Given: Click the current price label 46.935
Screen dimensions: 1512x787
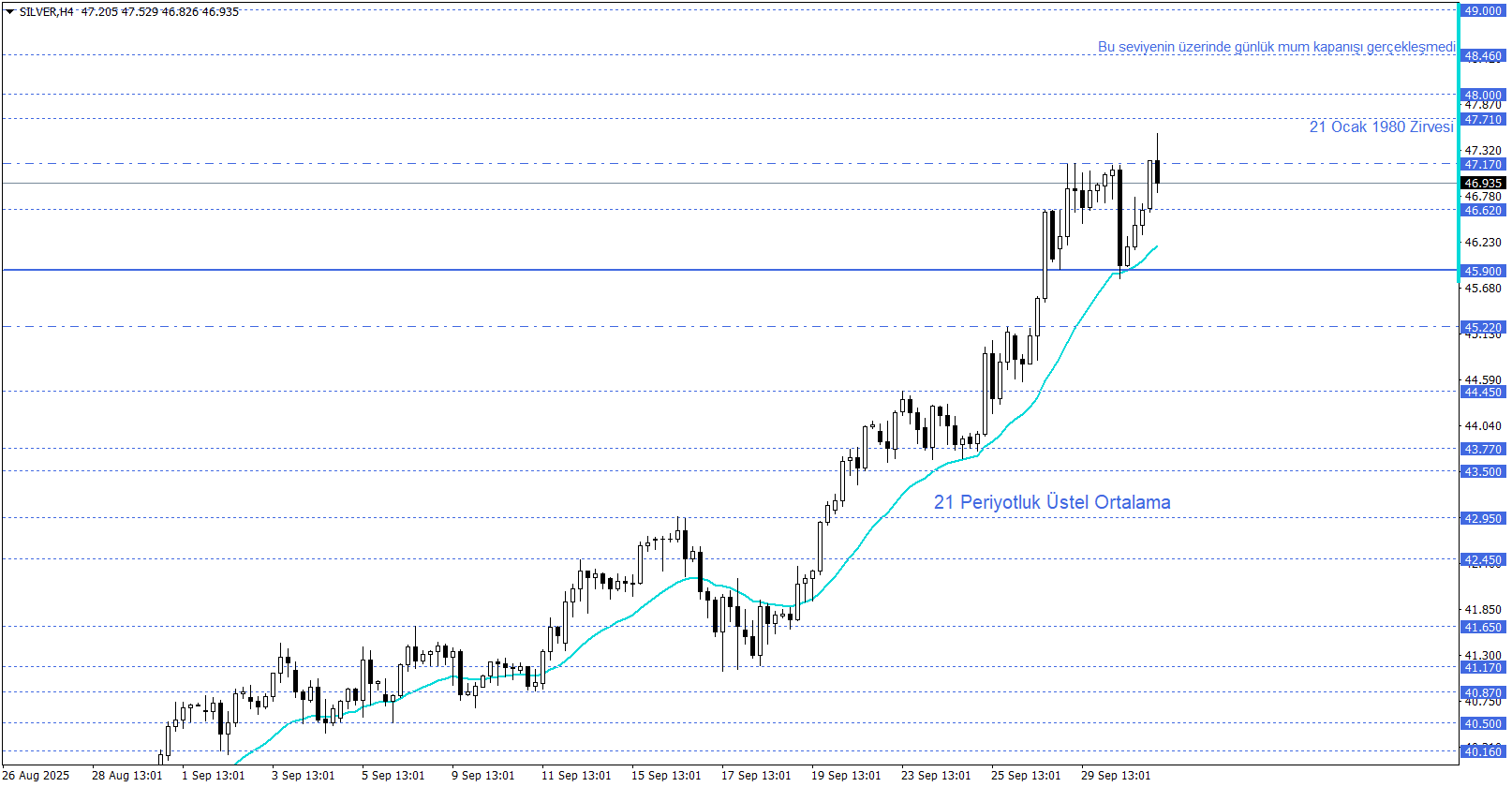Looking at the screenshot, I should 1482,184.
